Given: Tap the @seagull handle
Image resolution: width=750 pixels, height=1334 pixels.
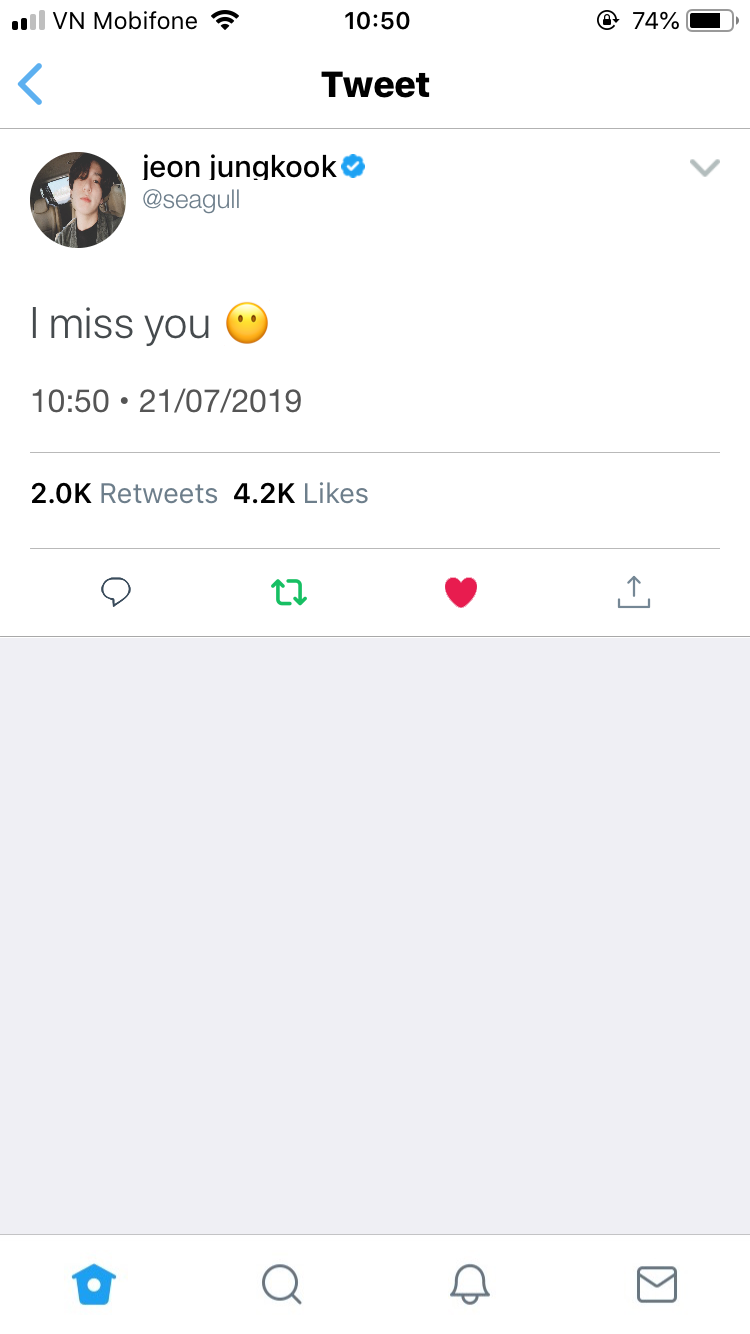Looking at the screenshot, I should (x=191, y=200).
